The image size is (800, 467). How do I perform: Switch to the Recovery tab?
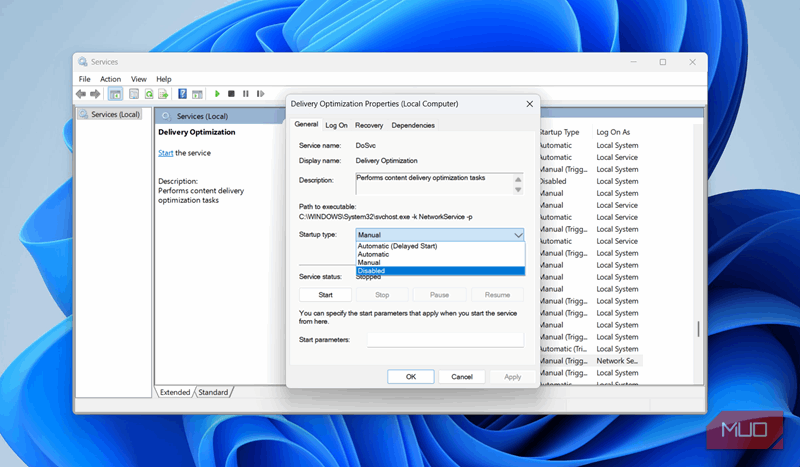tap(368, 125)
